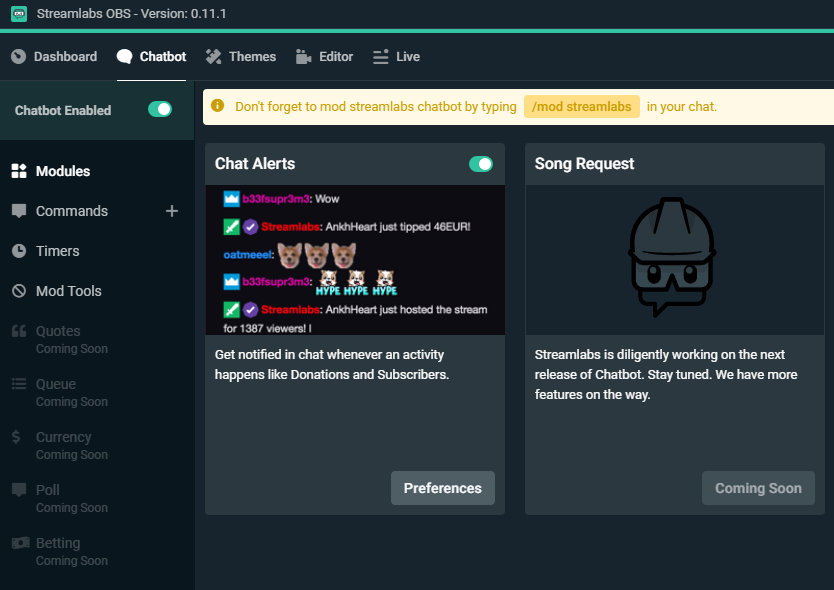Click the Song Request card title
Screen dimensions: 834x590
(584, 163)
